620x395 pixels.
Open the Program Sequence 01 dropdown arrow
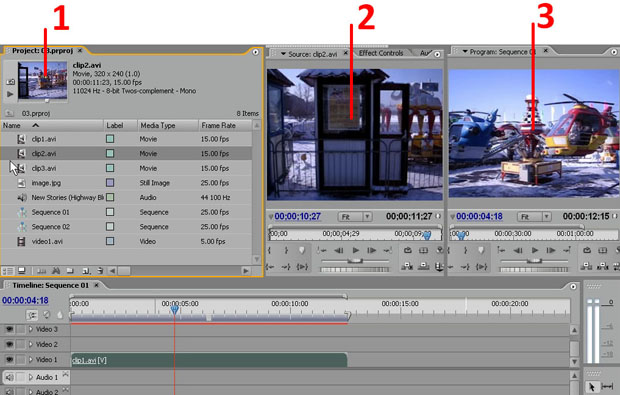click(x=465, y=52)
